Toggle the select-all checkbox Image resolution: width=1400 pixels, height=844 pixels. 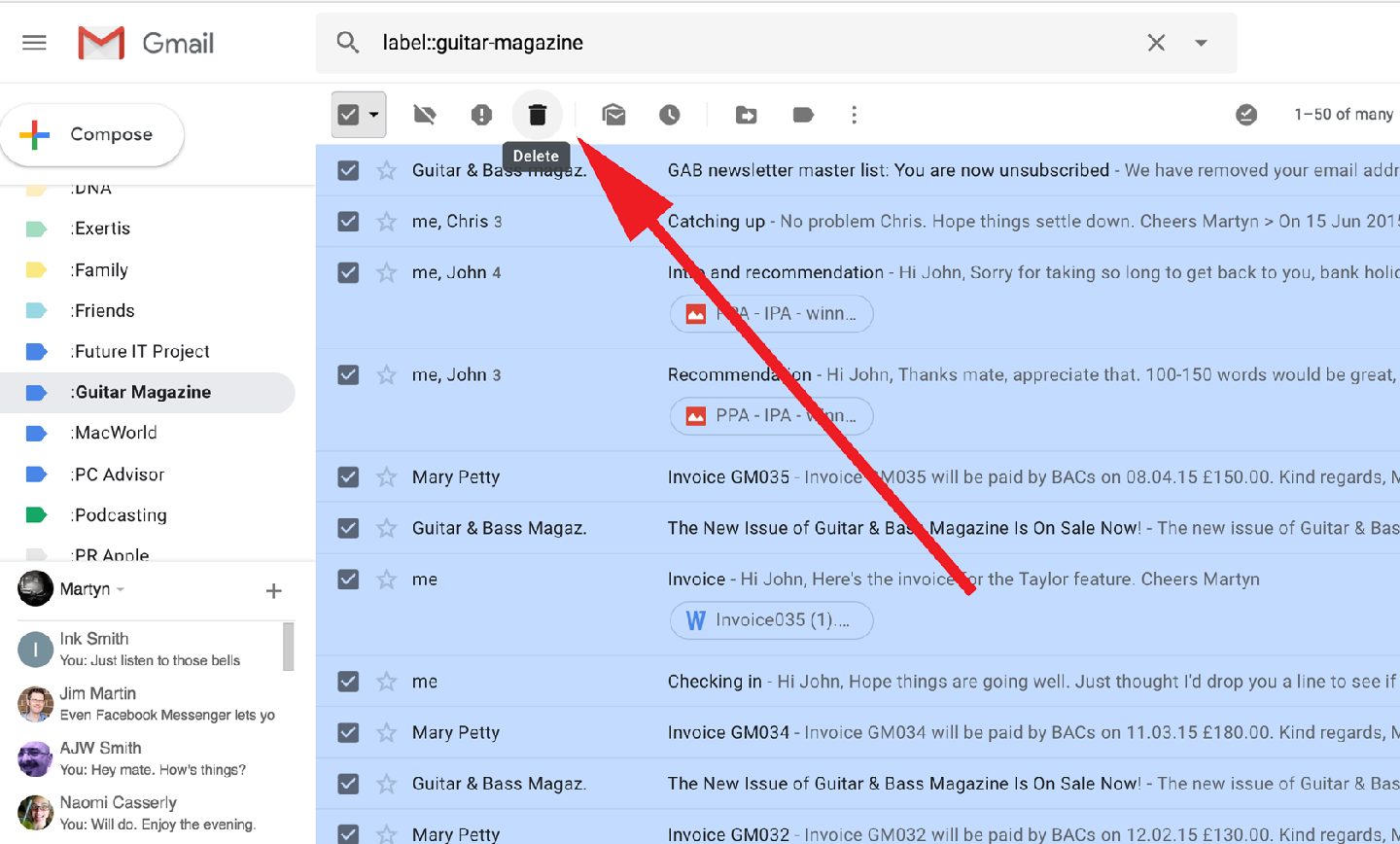click(349, 115)
